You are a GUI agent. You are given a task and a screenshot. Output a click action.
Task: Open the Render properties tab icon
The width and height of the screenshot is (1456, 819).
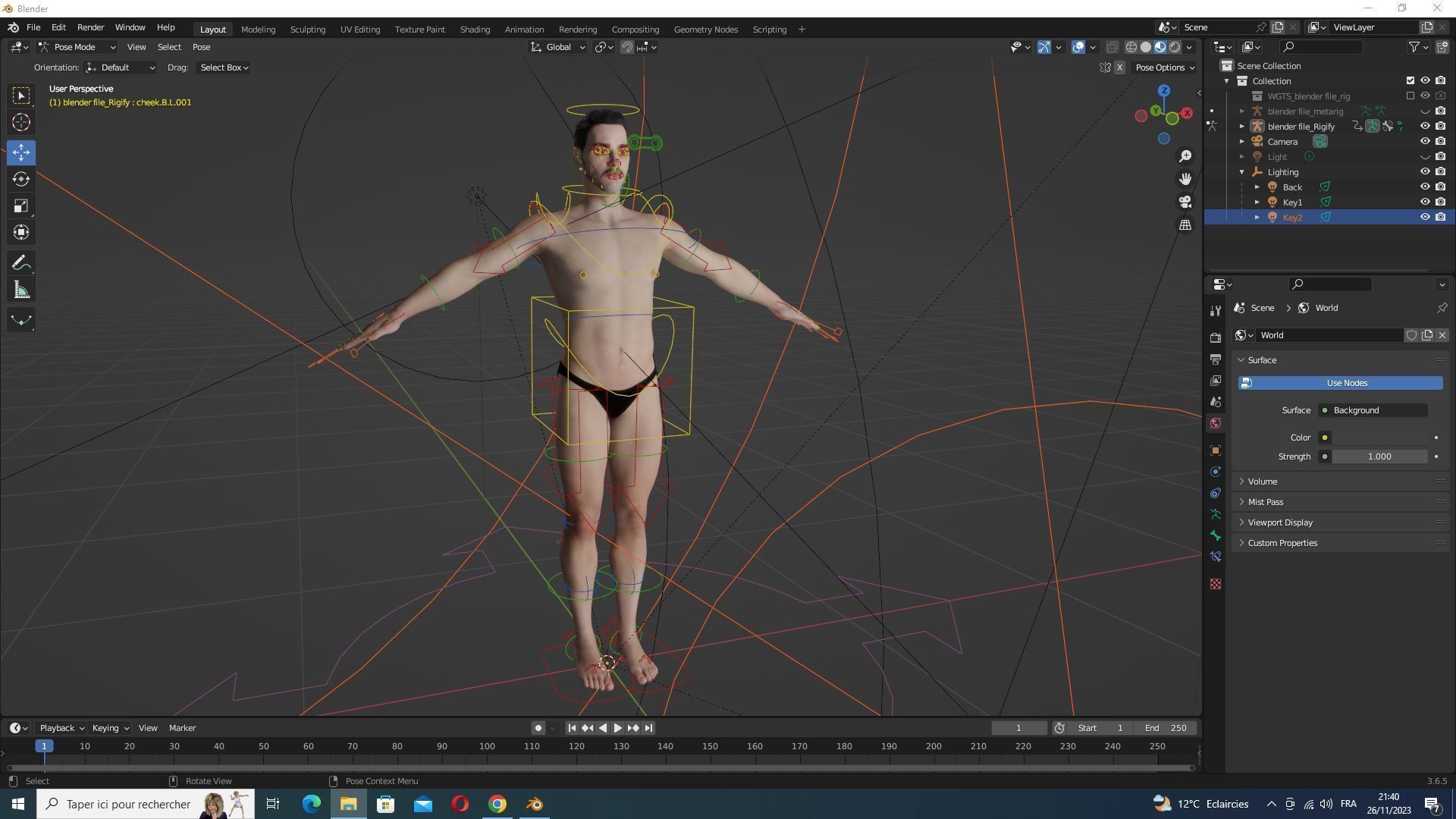pyautogui.click(x=1216, y=337)
